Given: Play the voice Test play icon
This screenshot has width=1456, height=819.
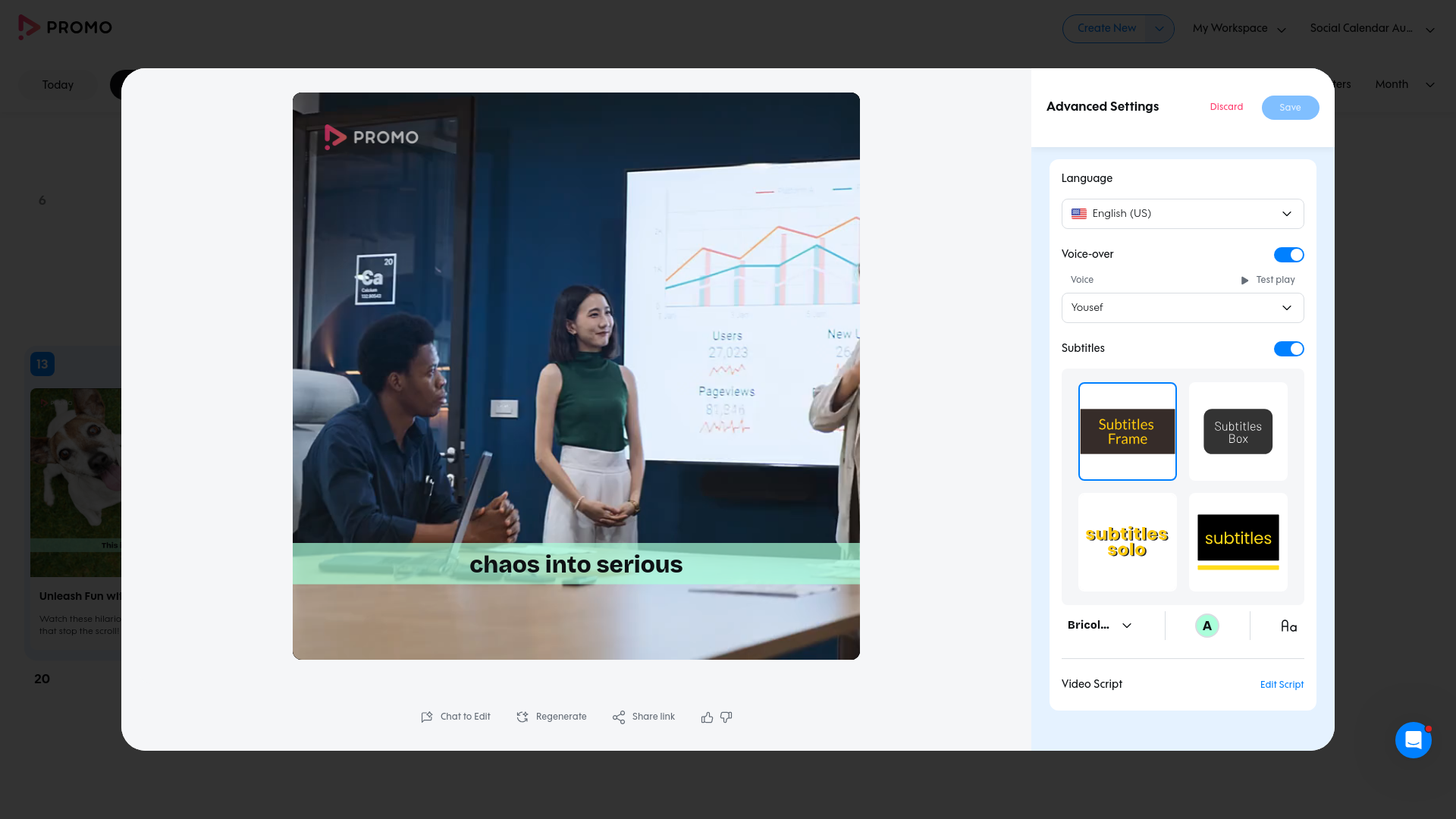Looking at the screenshot, I should (x=1244, y=281).
